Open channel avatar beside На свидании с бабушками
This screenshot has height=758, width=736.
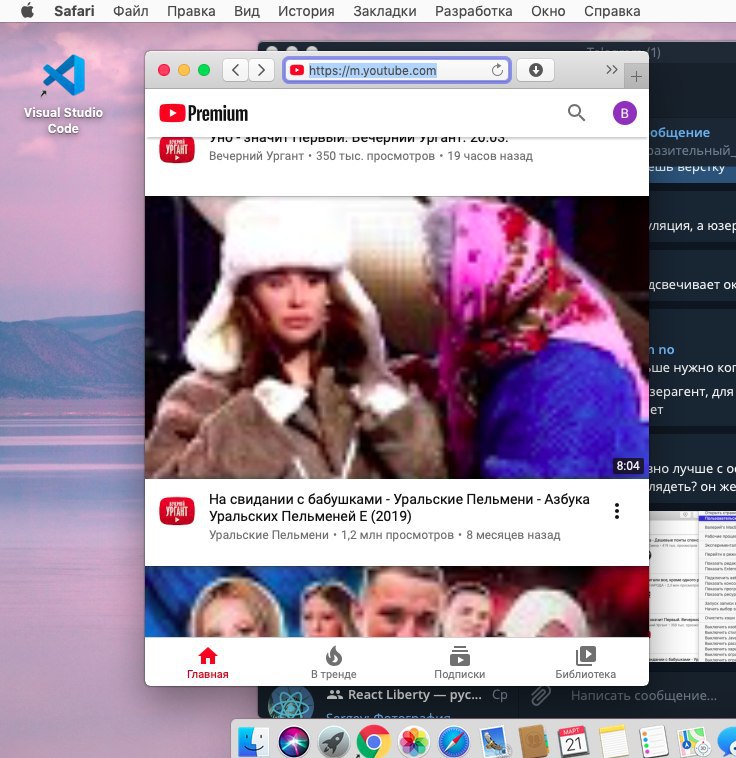177,511
